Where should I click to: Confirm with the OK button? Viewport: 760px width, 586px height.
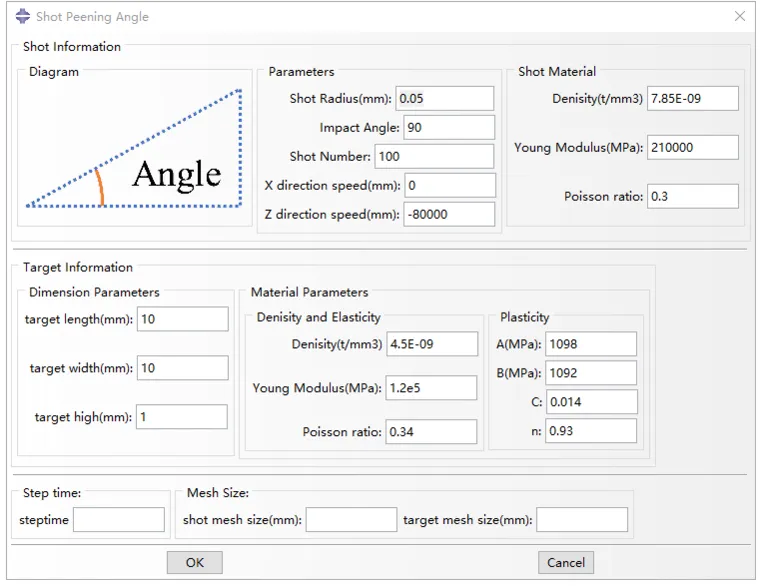coord(195,562)
